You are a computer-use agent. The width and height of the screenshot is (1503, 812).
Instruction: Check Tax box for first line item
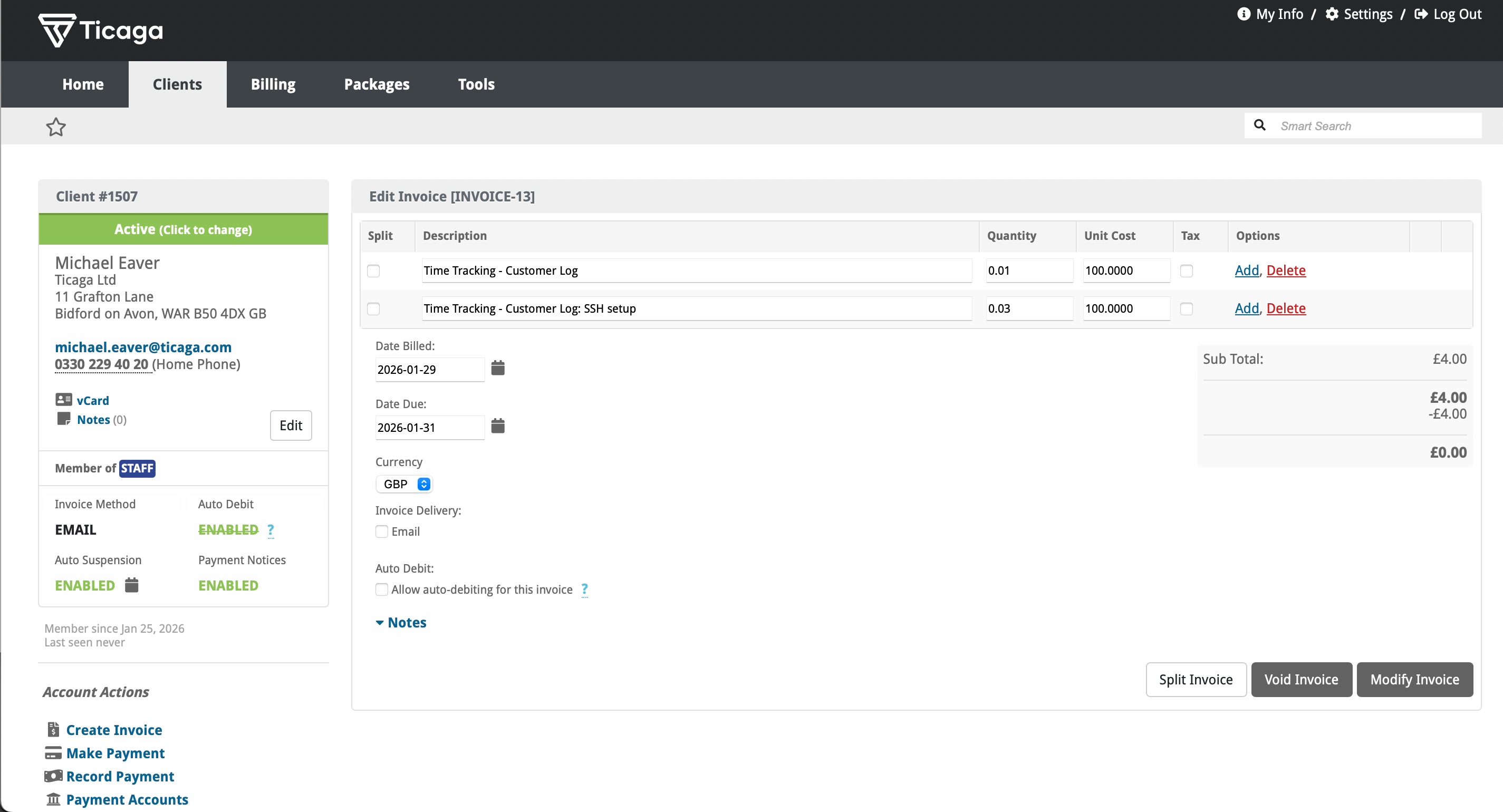pyautogui.click(x=1186, y=270)
